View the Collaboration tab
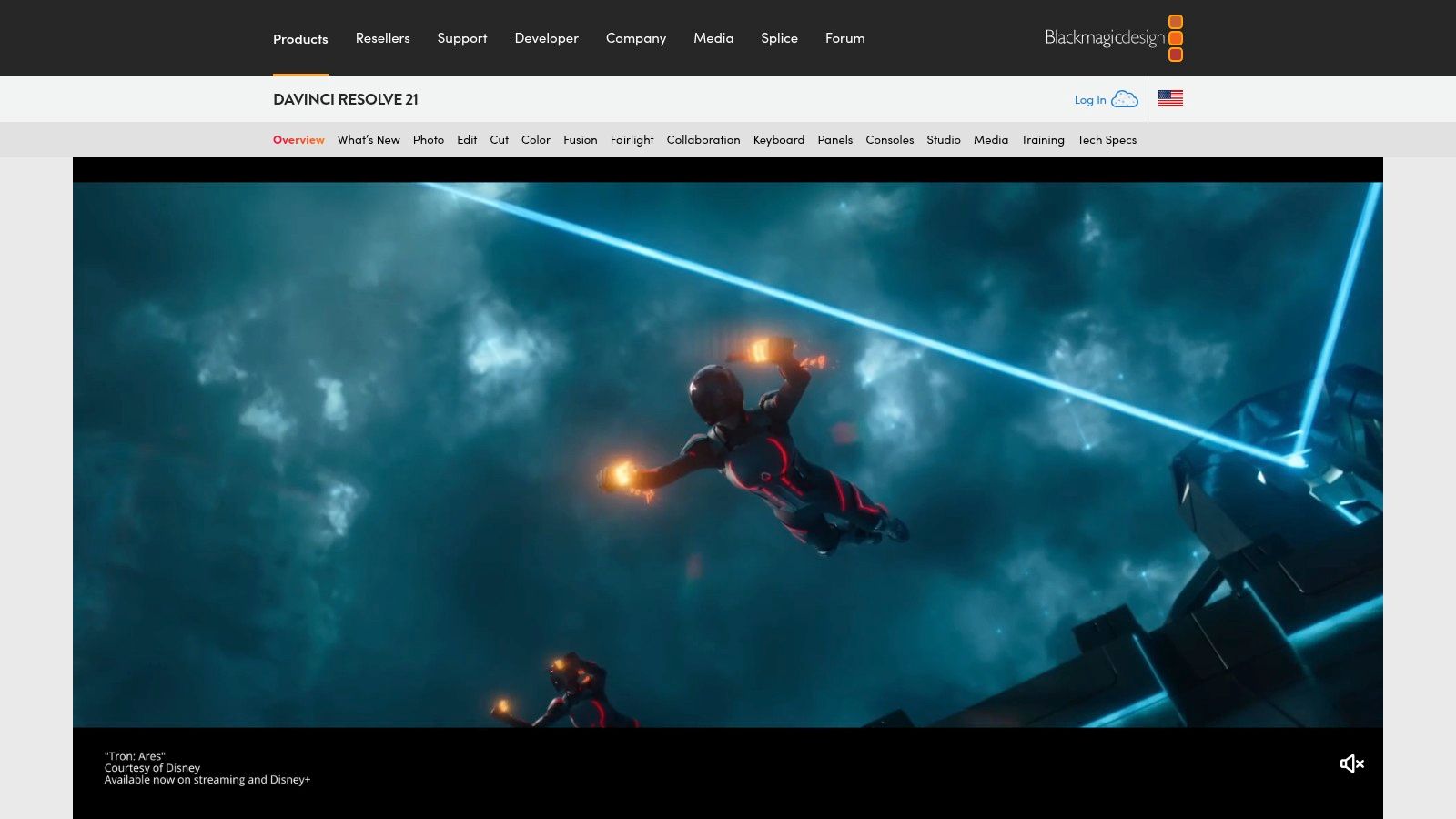Screen dimensions: 1456x819 pyautogui.click(x=703, y=140)
